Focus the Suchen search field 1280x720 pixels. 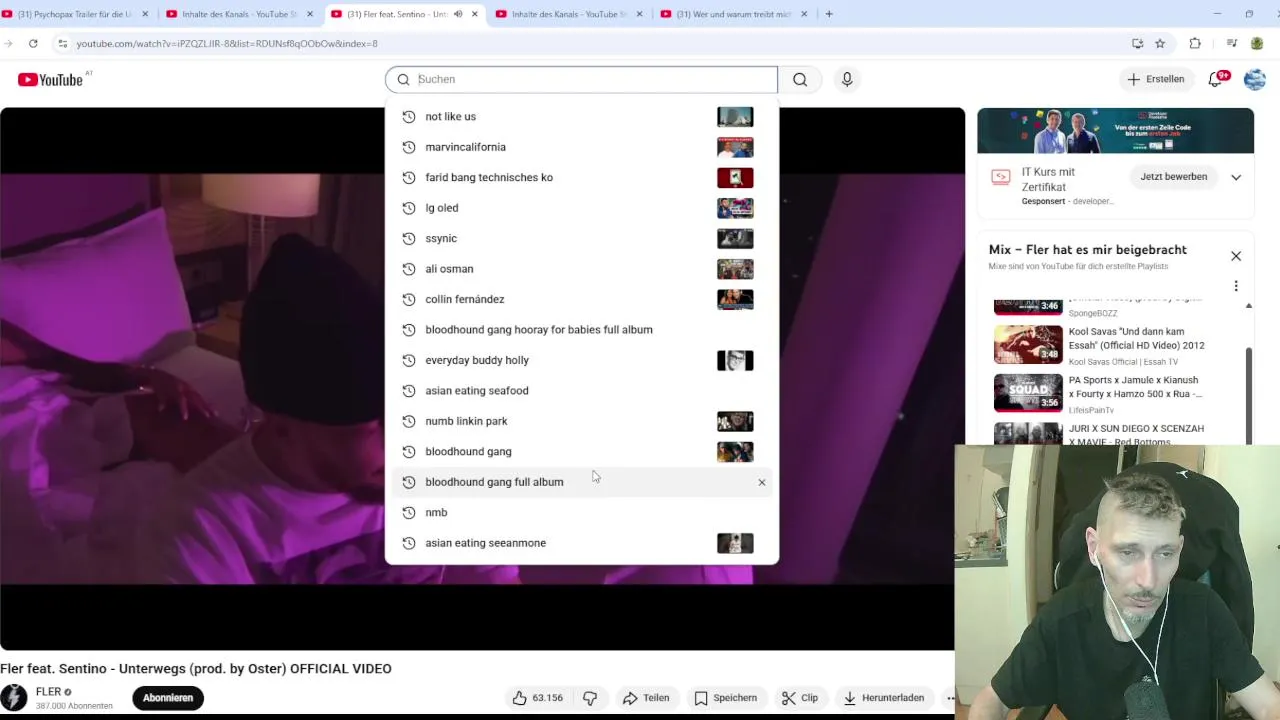(581, 79)
